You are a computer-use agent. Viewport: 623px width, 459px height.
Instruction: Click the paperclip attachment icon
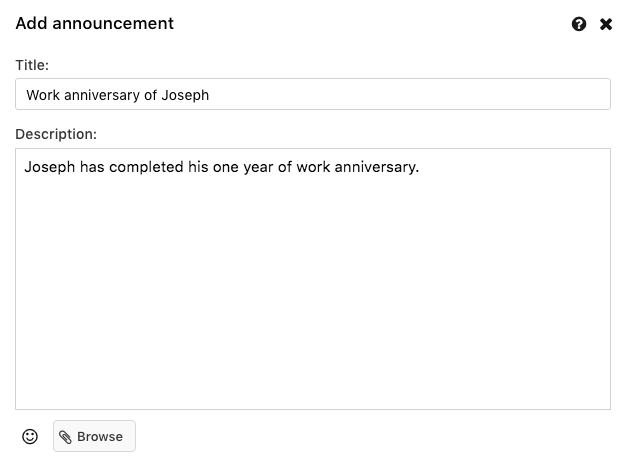pyautogui.click(x=65, y=437)
